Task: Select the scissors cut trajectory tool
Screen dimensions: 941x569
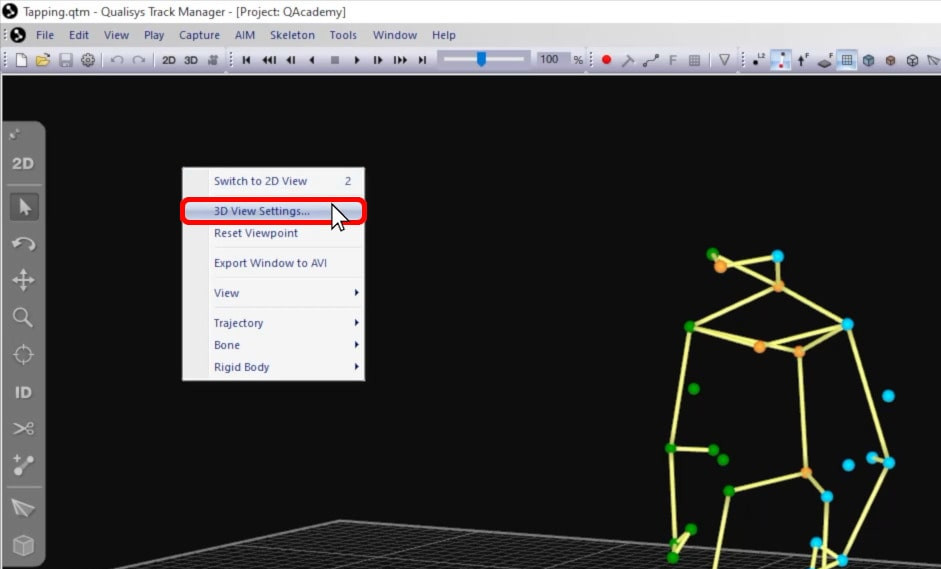Action: point(23,429)
